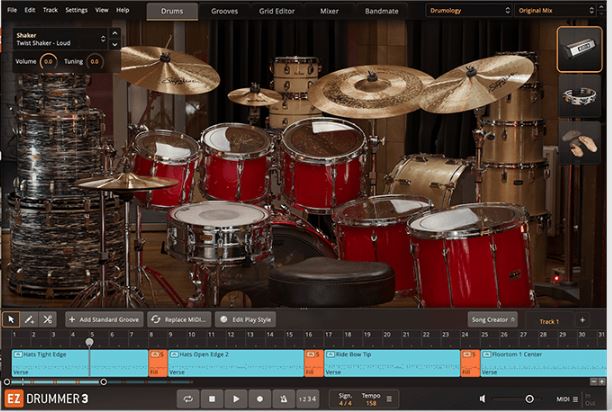The image size is (612, 412).
Task: Click Add Standard Groove button
Action: point(104,320)
